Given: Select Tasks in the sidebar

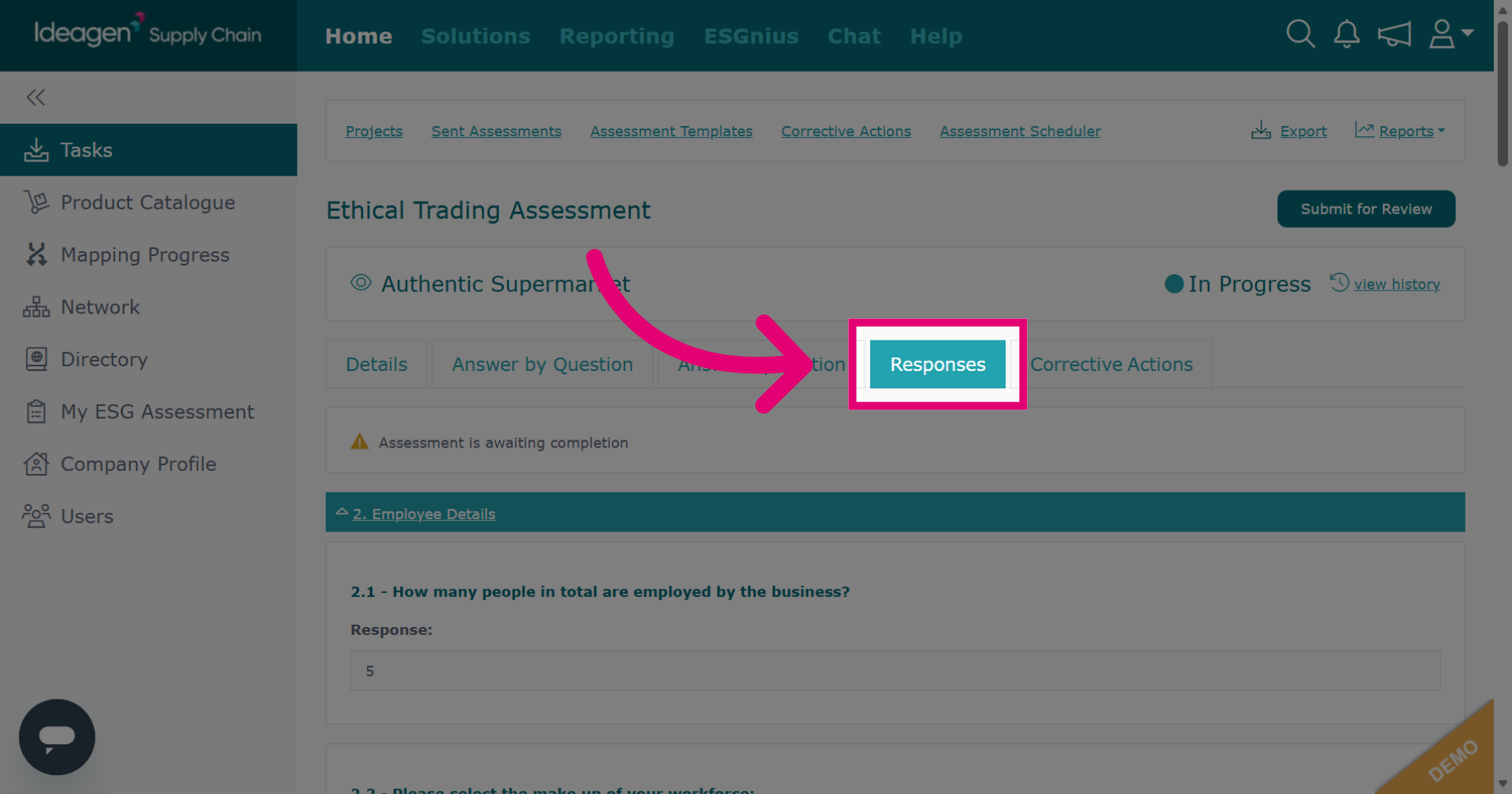Looking at the screenshot, I should tap(148, 150).
